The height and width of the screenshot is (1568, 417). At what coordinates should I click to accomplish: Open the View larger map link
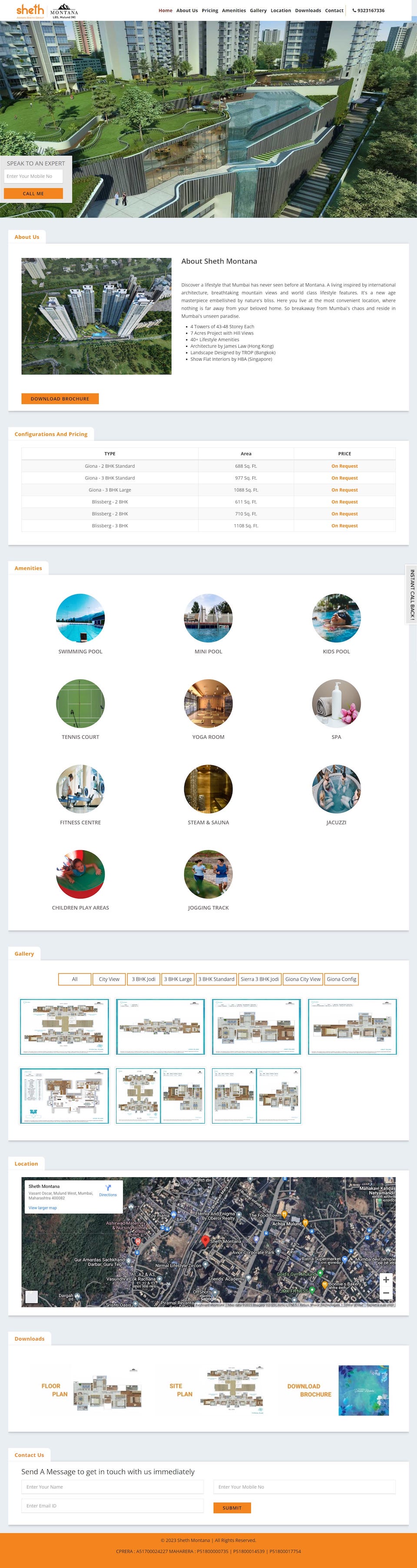[x=43, y=1207]
